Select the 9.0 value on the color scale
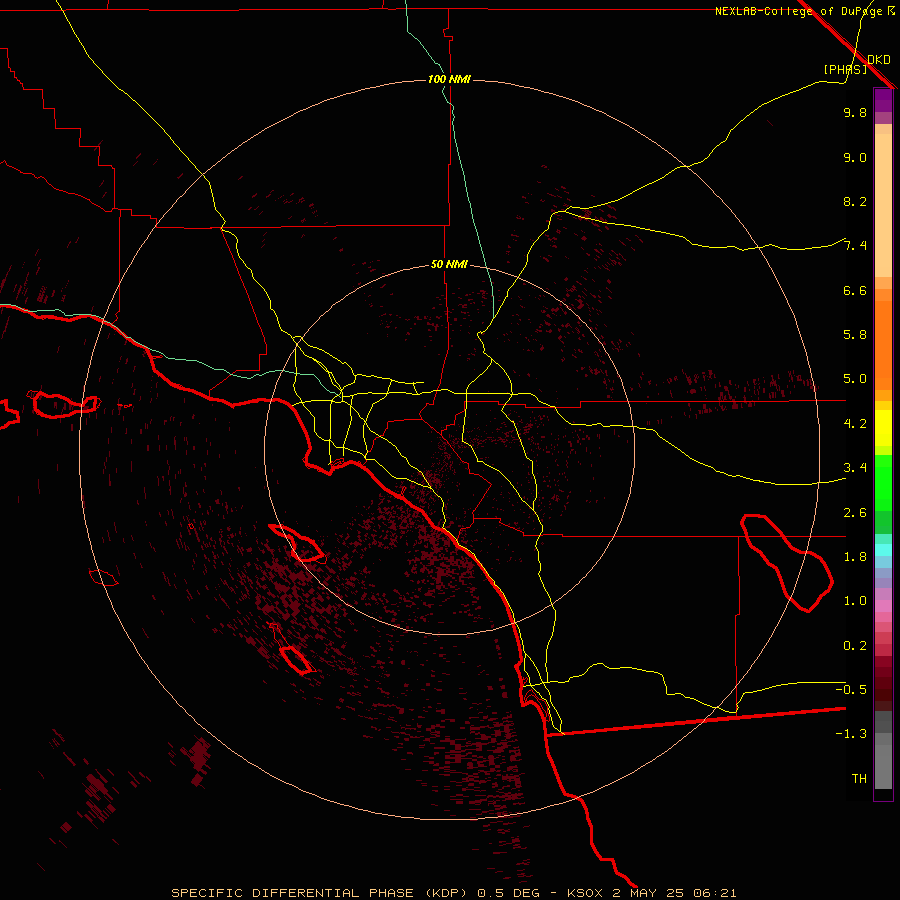 pos(855,157)
